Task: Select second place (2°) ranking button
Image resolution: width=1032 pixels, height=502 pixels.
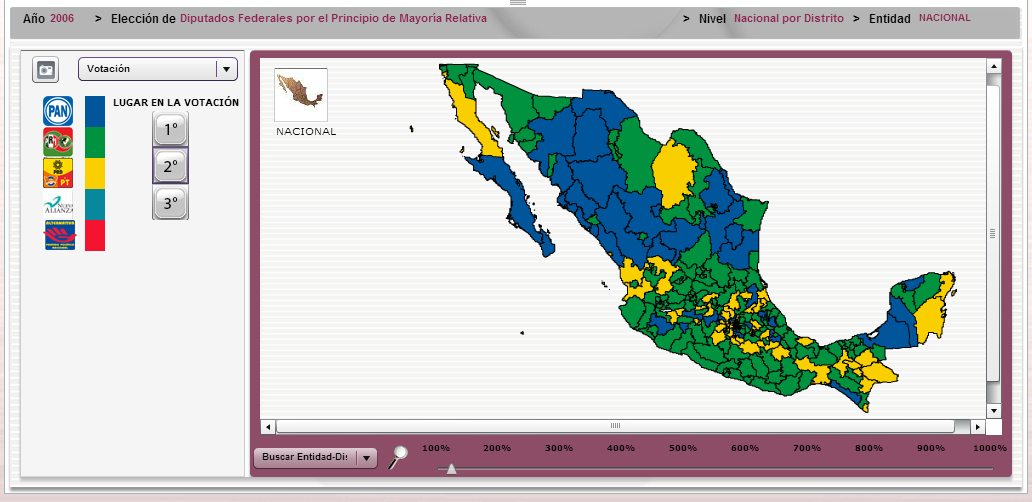Action: tap(170, 166)
